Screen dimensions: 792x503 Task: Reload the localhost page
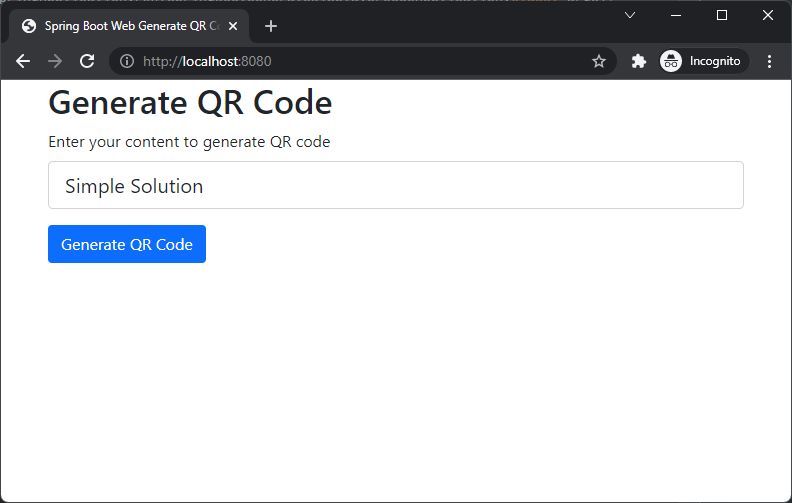tap(87, 61)
